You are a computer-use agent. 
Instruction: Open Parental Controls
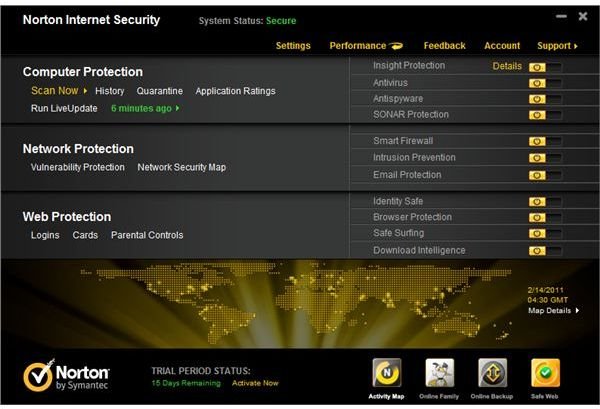pyautogui.click(x=147, y=235)
